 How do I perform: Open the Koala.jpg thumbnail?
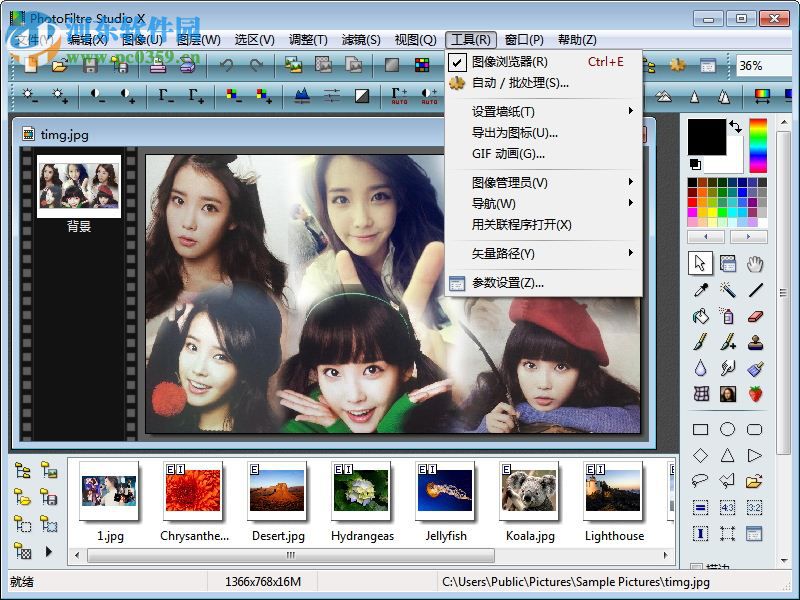coord(530,494)
